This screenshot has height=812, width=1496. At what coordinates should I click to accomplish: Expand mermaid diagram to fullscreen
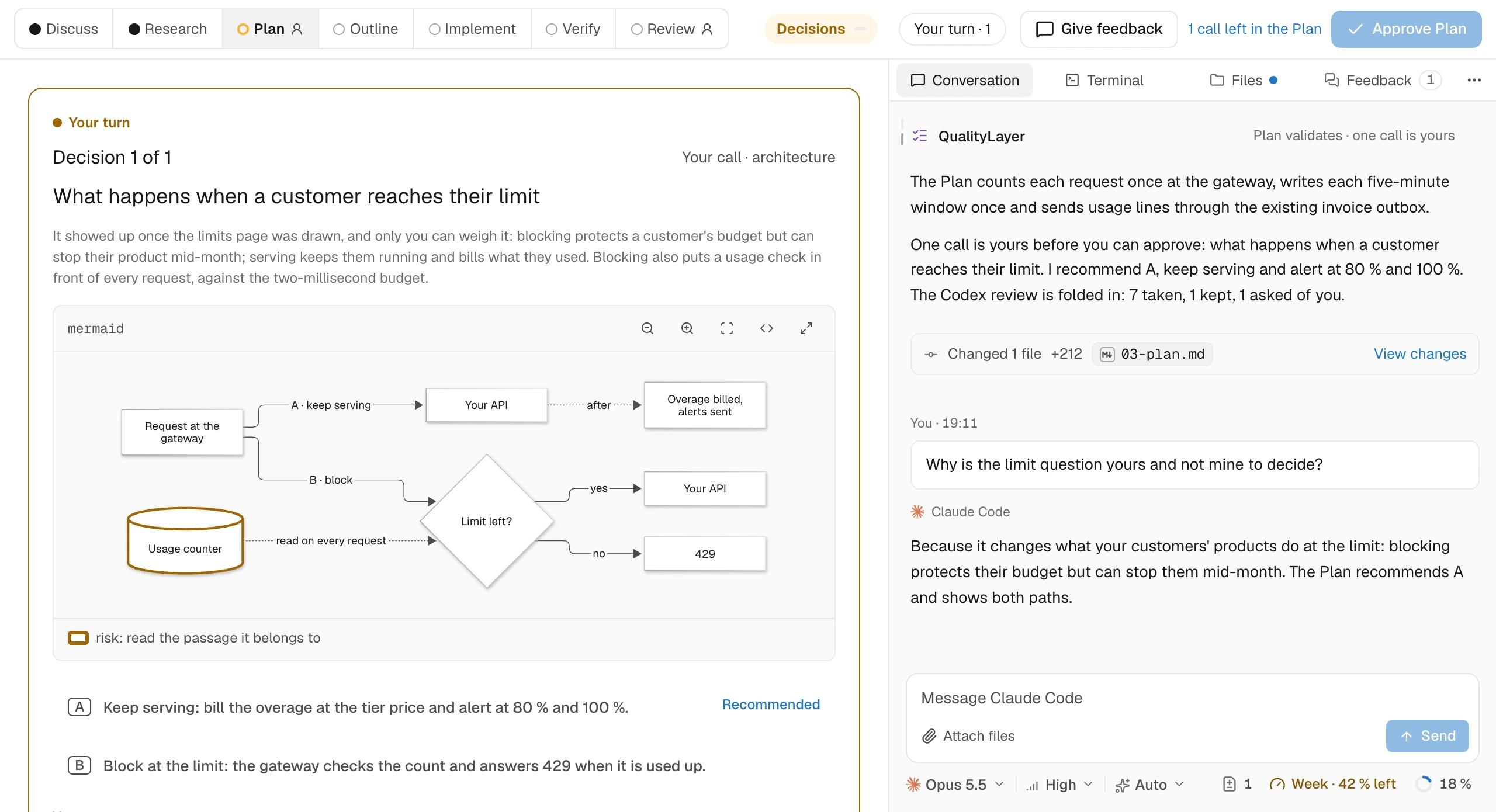pyautogui.click(x=806, y=328)
